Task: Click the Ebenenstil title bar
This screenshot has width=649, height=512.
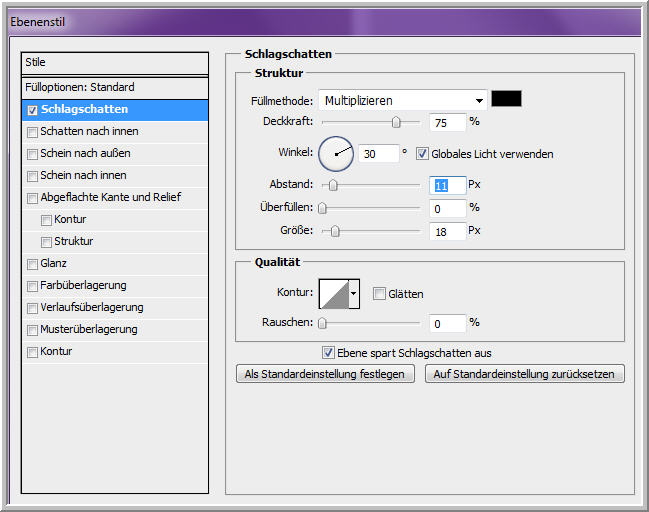Action: point(324,22)
